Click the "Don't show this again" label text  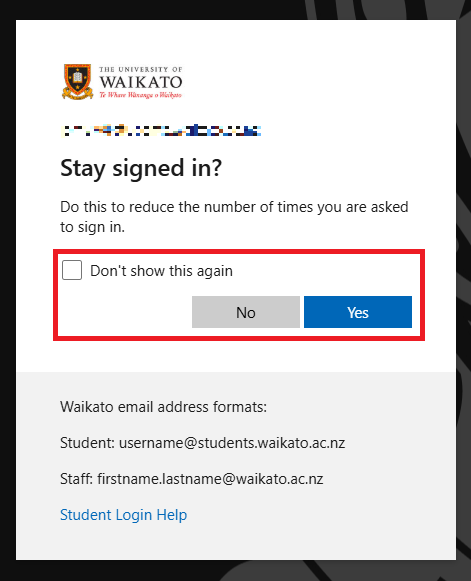[161, 271]
